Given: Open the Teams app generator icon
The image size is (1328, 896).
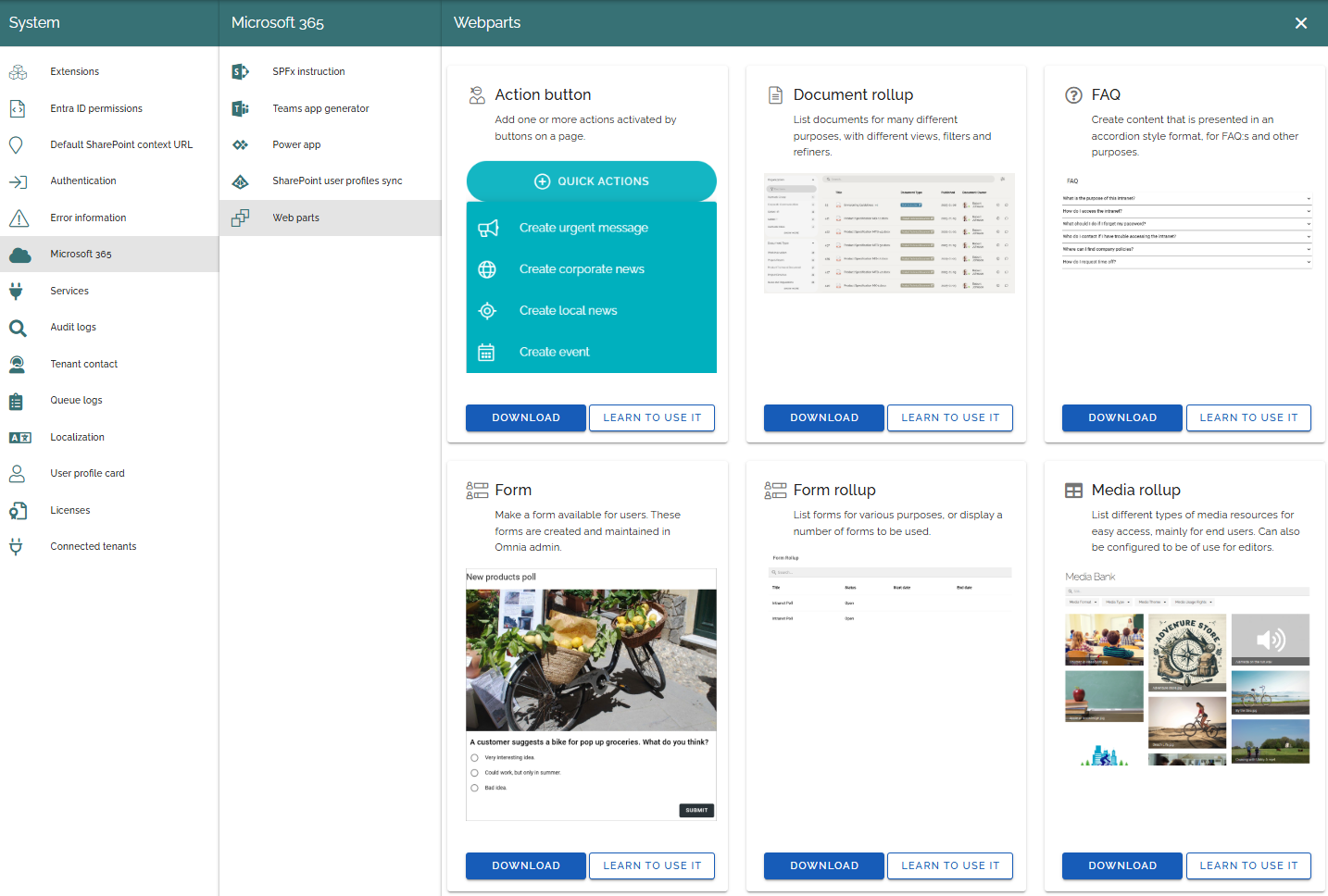Looking at the screenshot, I should coord(240,108).
